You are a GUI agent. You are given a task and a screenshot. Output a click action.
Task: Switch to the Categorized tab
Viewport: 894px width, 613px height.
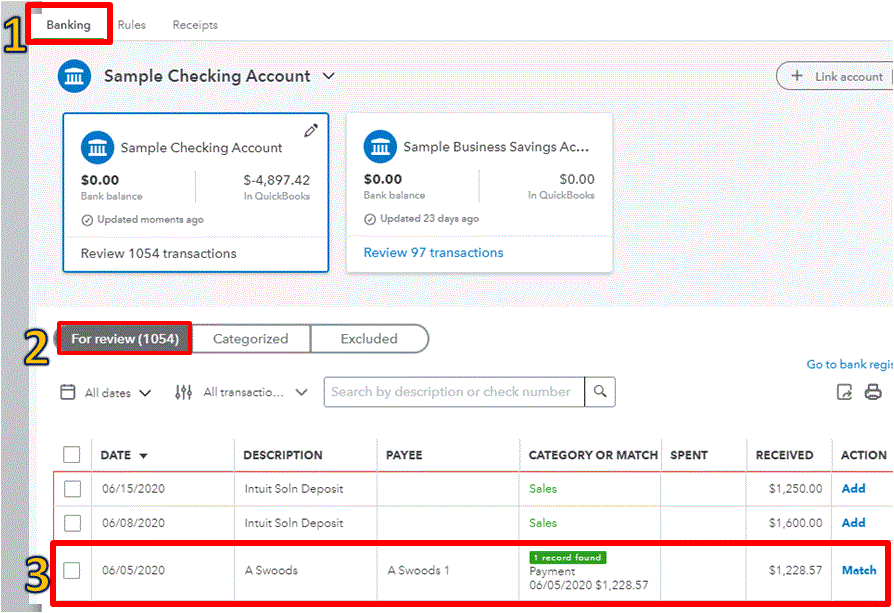pyautogui.click(x=251, y=339)
